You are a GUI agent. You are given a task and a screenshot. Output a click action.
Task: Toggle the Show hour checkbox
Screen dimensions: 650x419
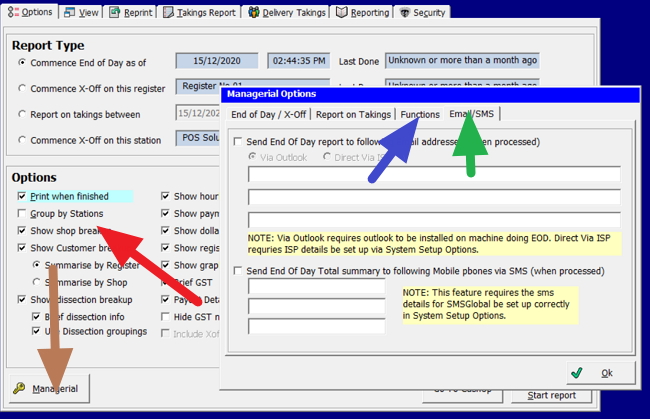tap(165, 196)
